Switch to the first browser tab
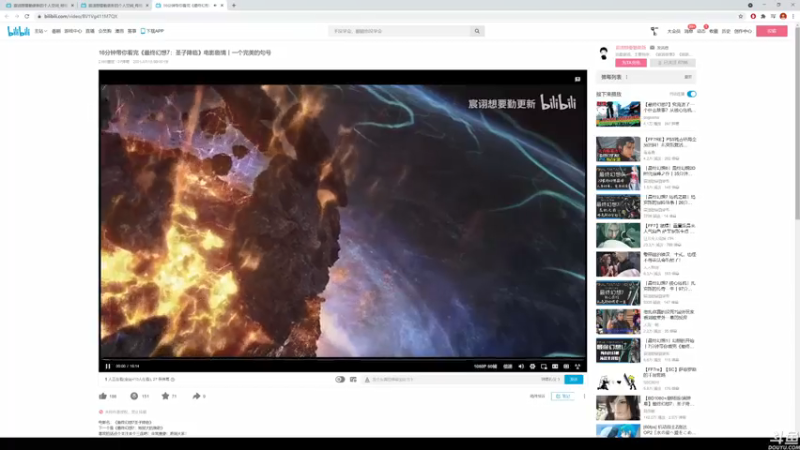This screenshot has height=450, width=800. click(40, 5)
